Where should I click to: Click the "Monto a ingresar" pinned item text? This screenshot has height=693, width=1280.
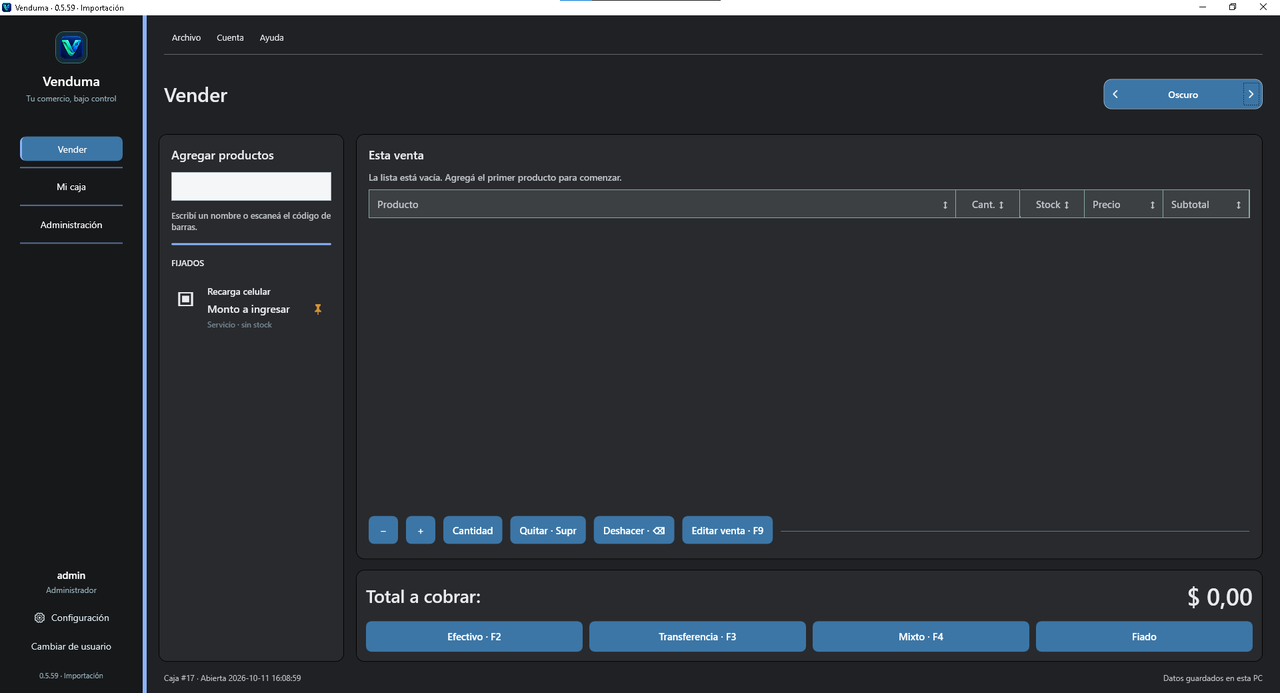[248, 309]
